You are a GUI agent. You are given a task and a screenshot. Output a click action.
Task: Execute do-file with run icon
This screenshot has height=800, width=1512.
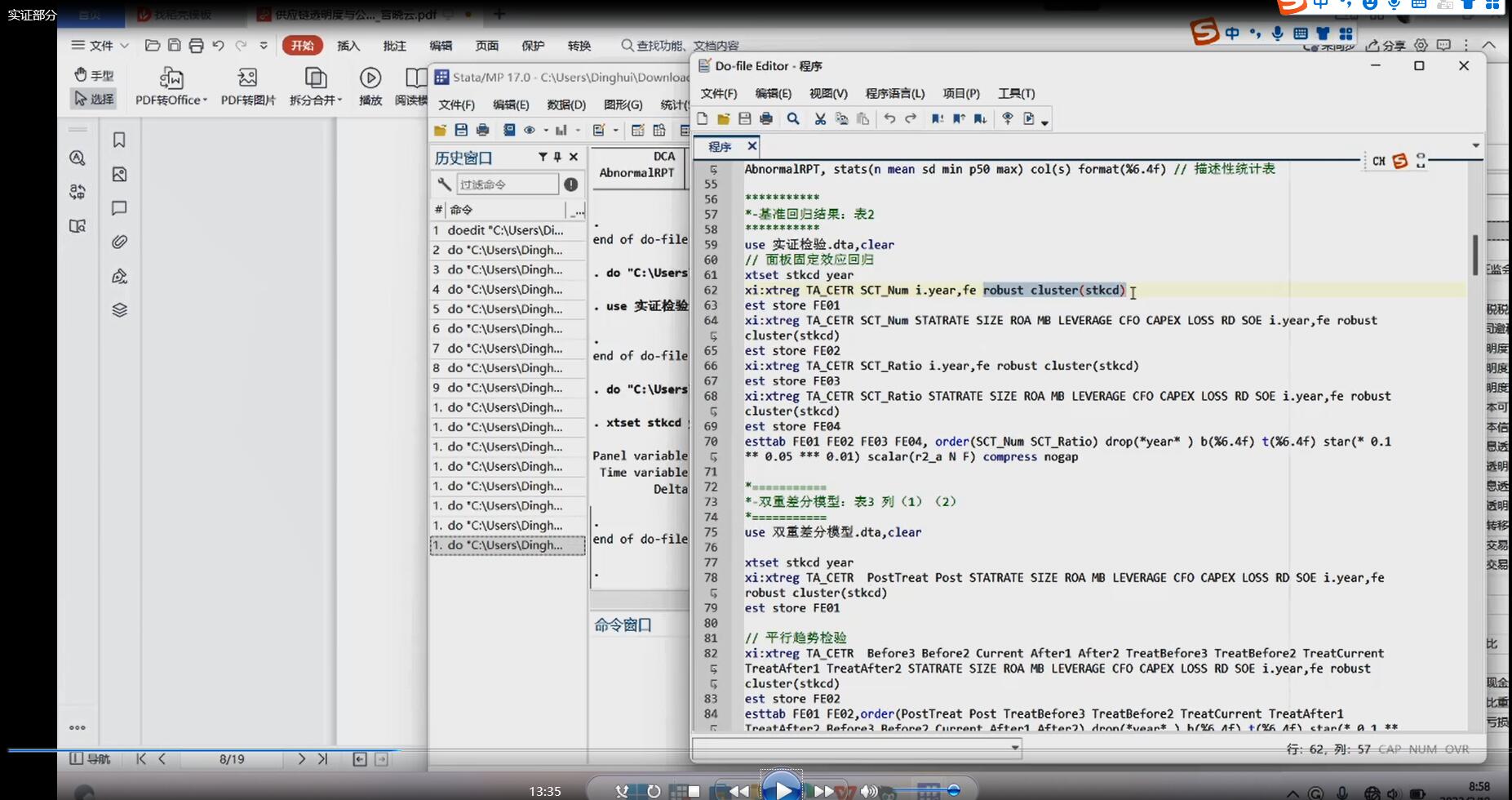pos(1029,119)
